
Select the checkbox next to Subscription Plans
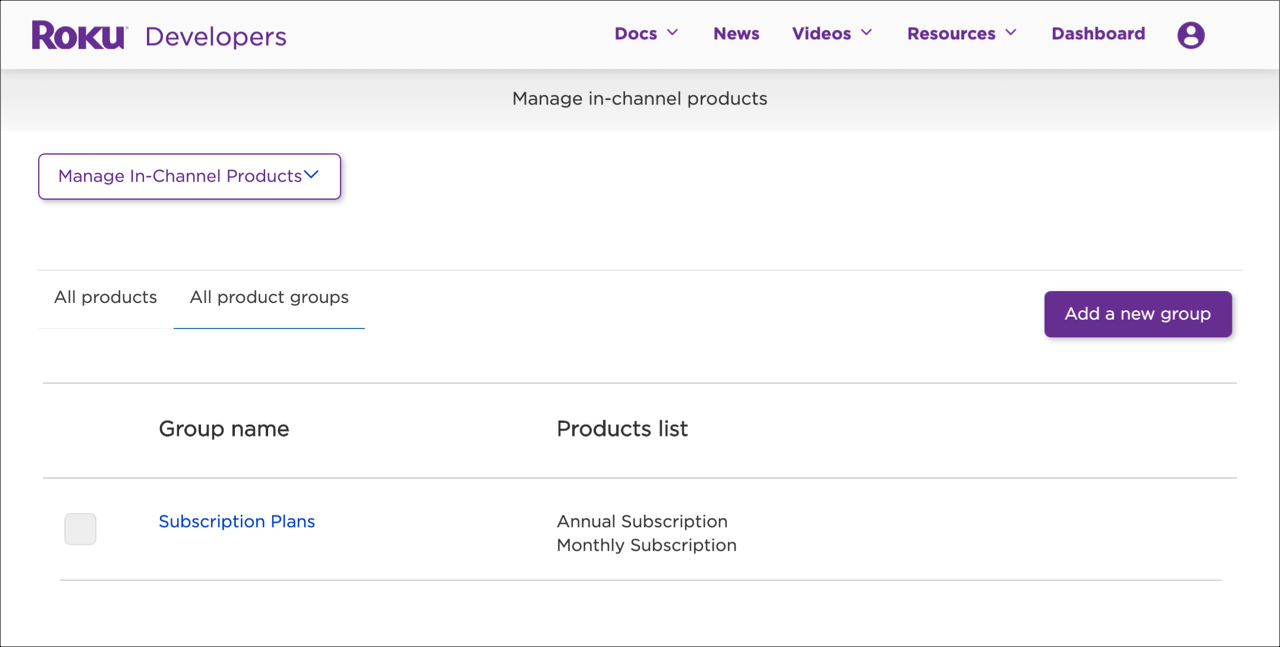80,529
